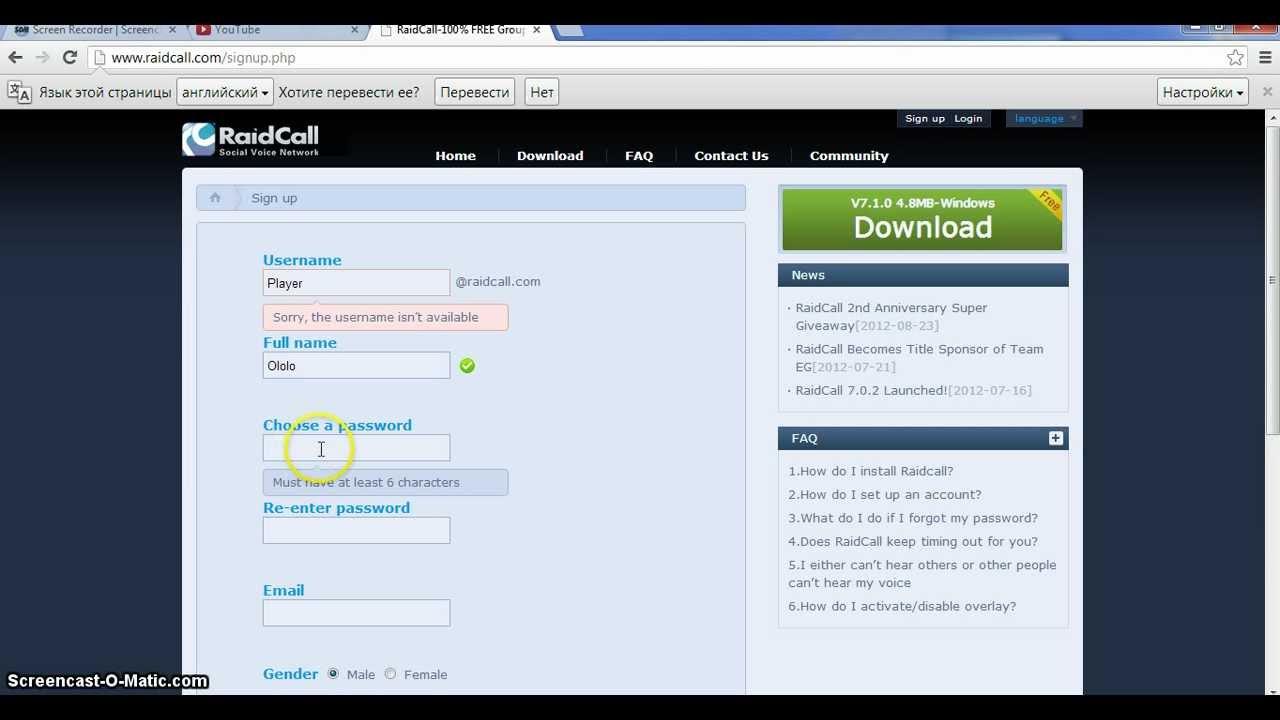
Task: Click the Choose a password field
Action: 356,448
